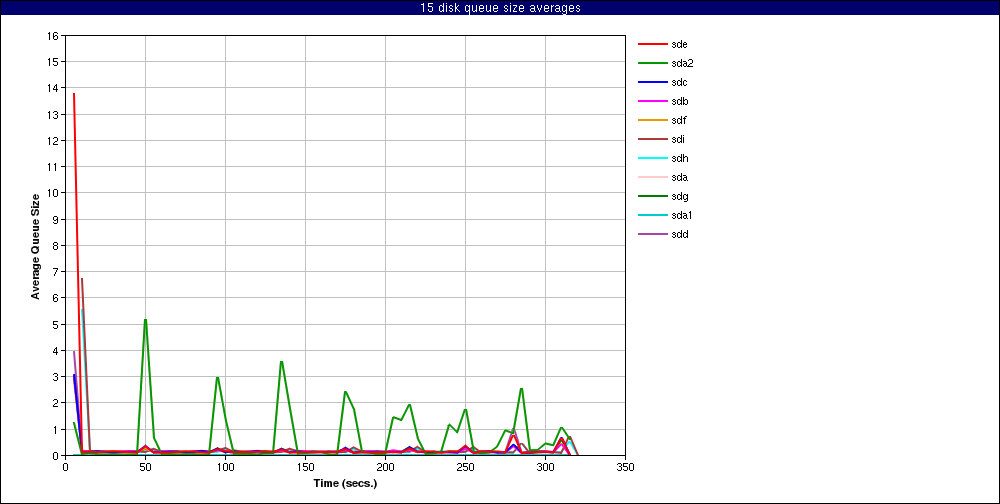Click the x-axis tick label 250

[x=465, y=467]
